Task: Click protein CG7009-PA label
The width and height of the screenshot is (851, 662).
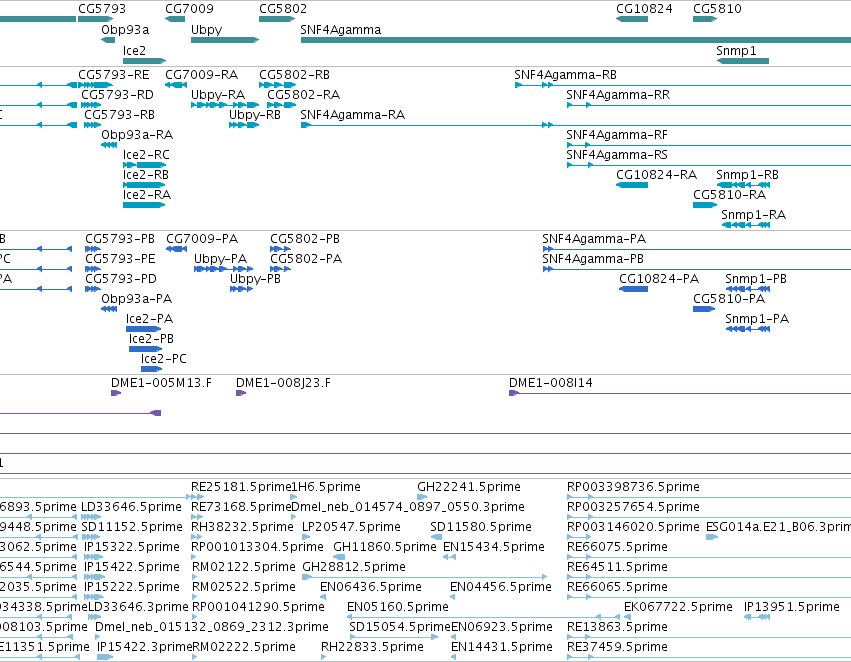Action: [202, 239]
